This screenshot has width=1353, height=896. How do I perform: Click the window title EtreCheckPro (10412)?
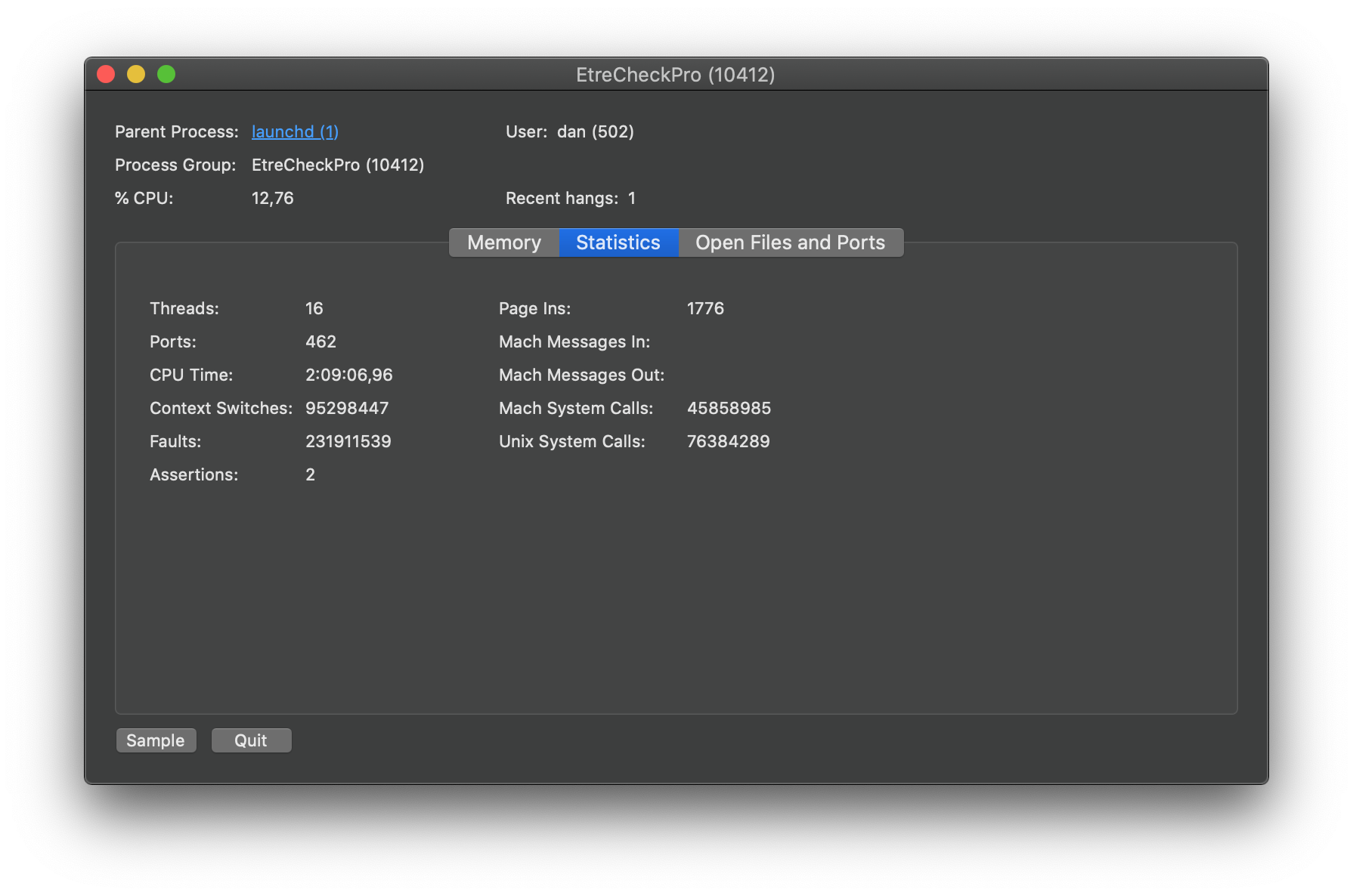click(676, 75)
